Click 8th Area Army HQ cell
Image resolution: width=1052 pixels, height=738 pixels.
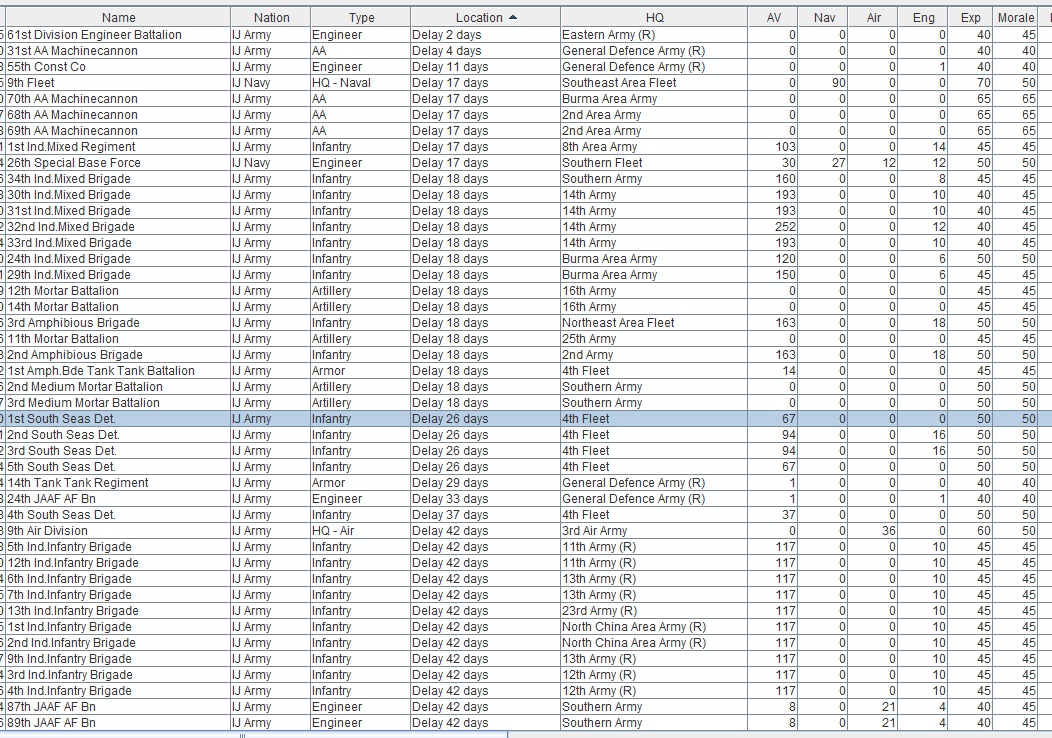click(x=654, y=147)
